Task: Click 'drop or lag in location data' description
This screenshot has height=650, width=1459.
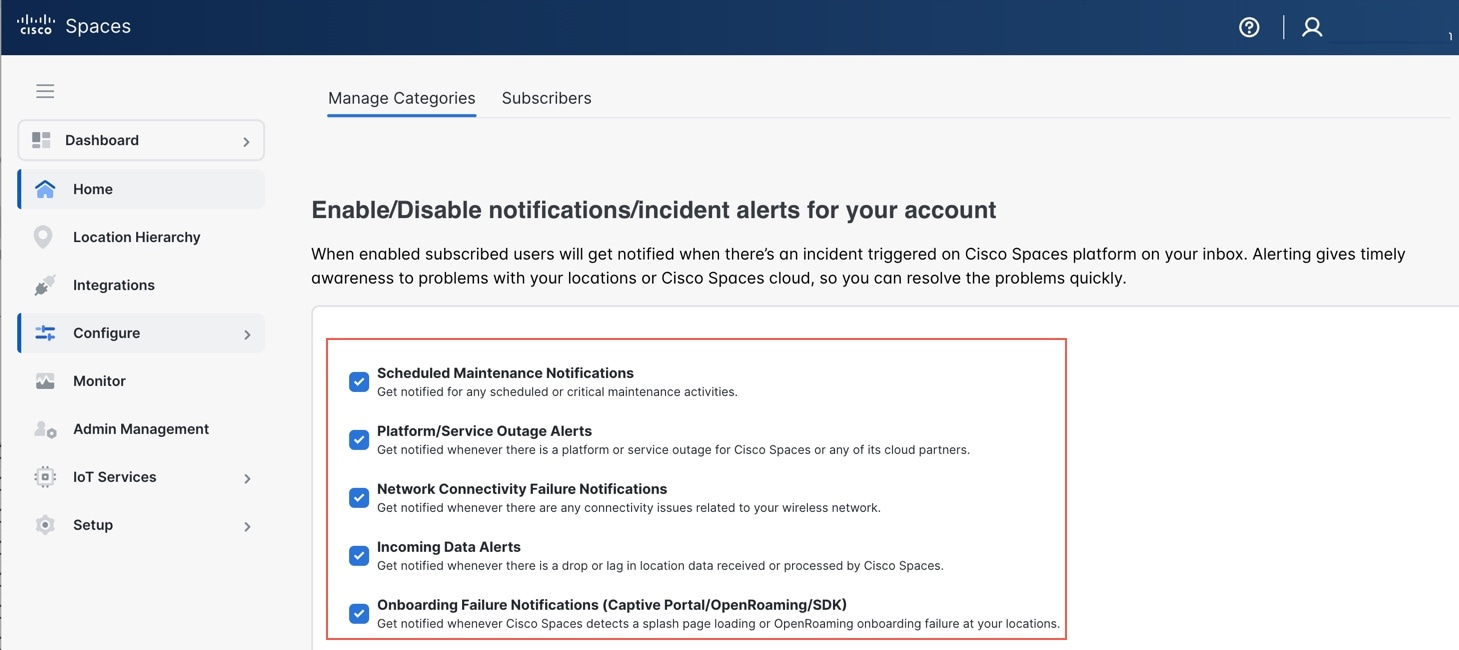Action: pyautogui.click(x=660, y=566)
